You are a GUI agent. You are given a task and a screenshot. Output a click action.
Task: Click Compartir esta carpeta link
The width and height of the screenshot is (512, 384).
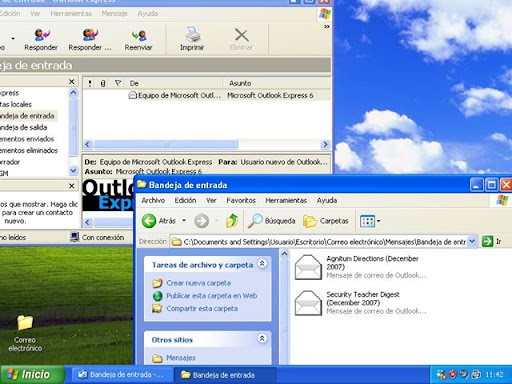point(202,309)
